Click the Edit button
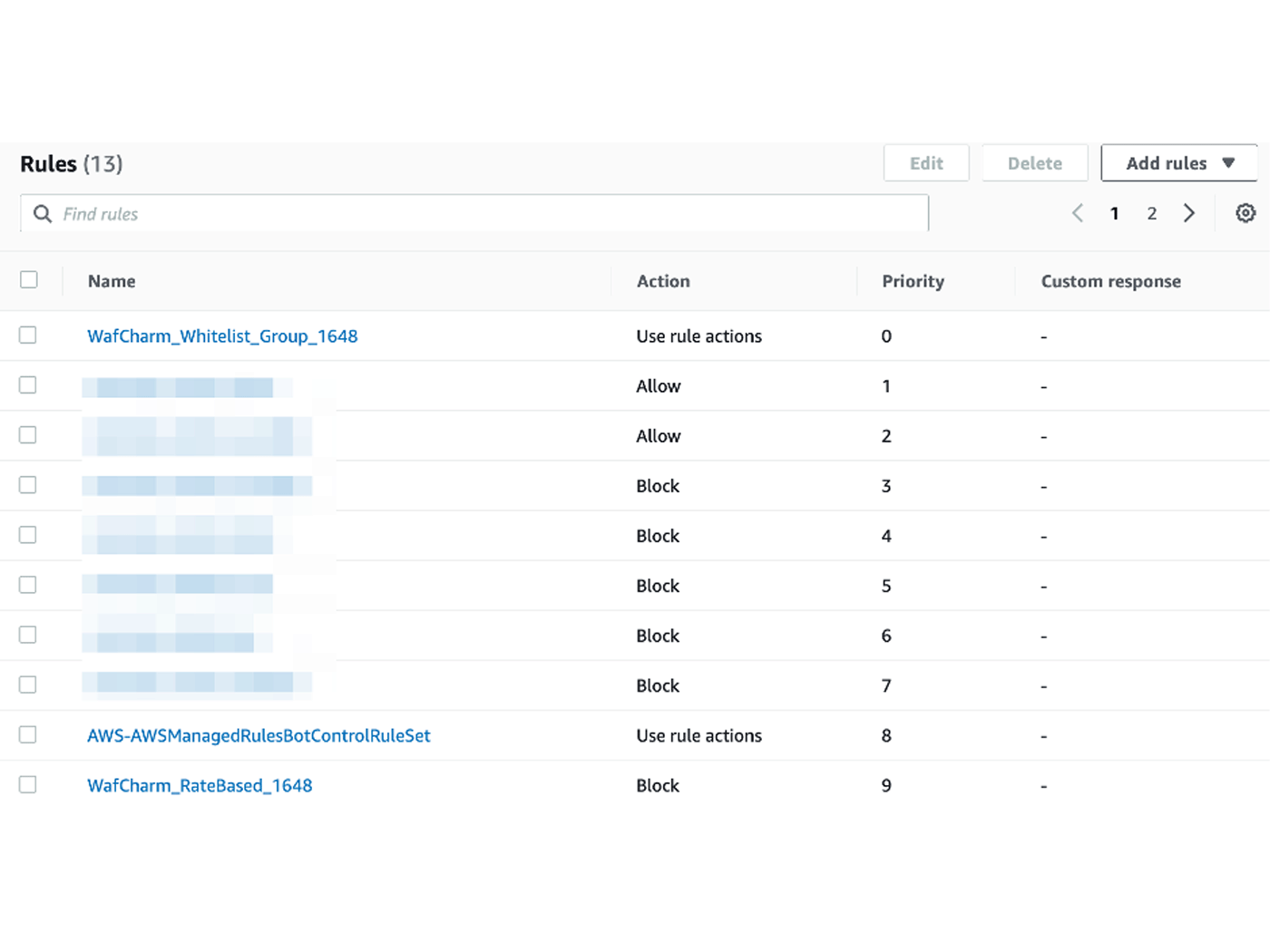 tap(926, 162)
